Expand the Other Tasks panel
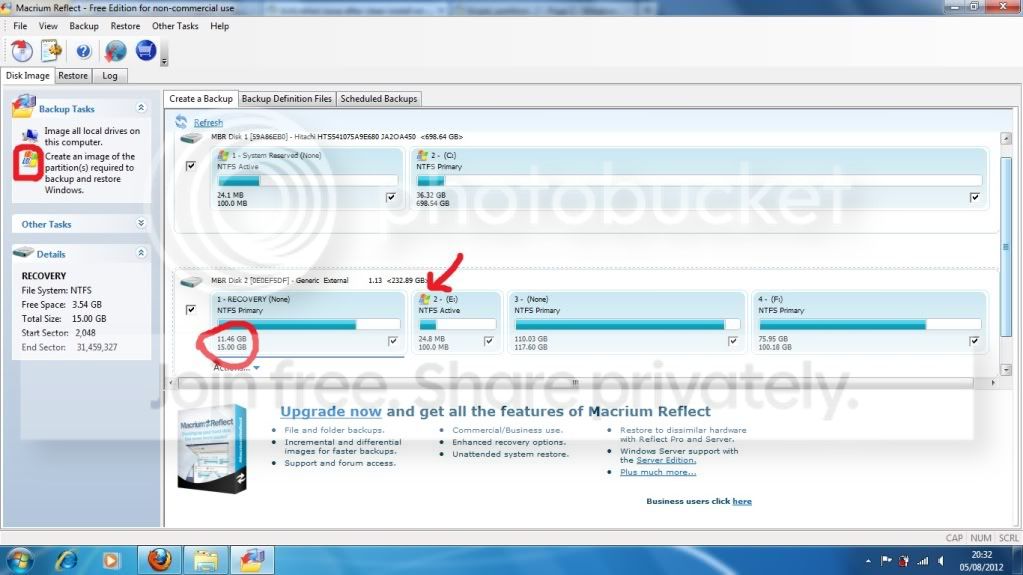Image resolution: width=1023 pixels, height=575 pixels. (x=141, y=223)
